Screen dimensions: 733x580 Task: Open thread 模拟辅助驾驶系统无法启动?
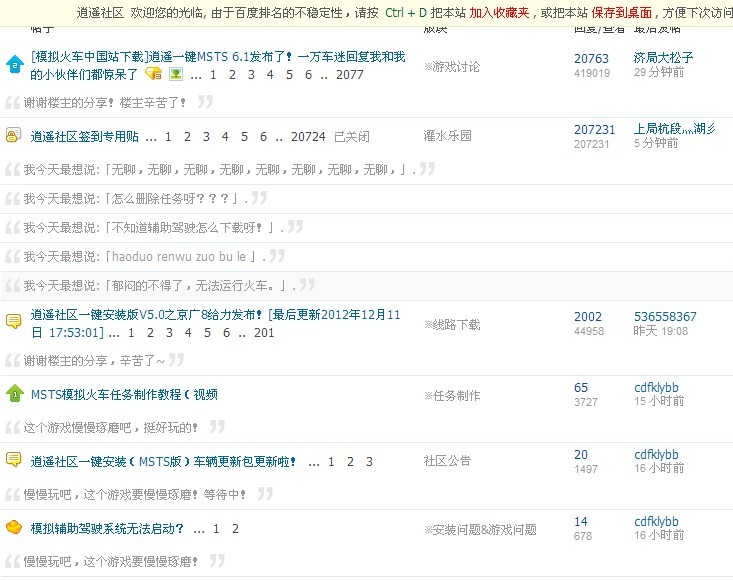[x=107, y=529]
